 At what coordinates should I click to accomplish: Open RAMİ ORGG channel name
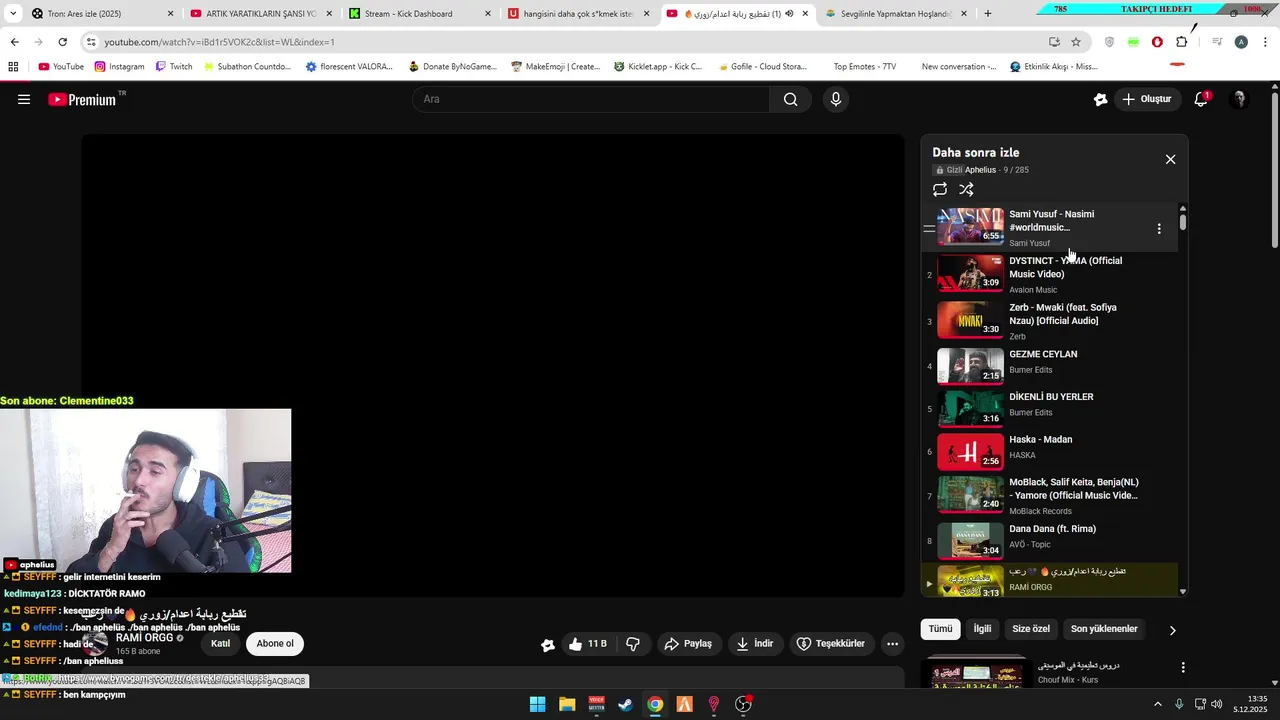(x=145, y=637)
